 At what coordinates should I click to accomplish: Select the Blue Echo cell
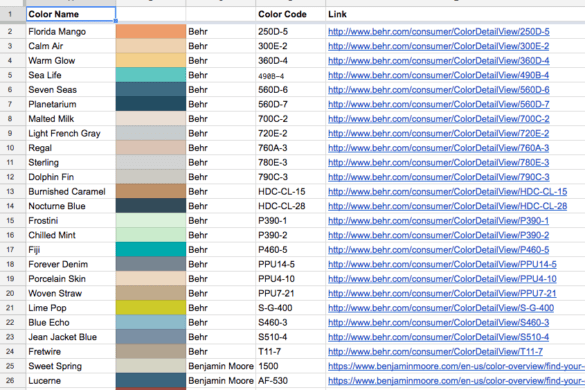point(71,323)
